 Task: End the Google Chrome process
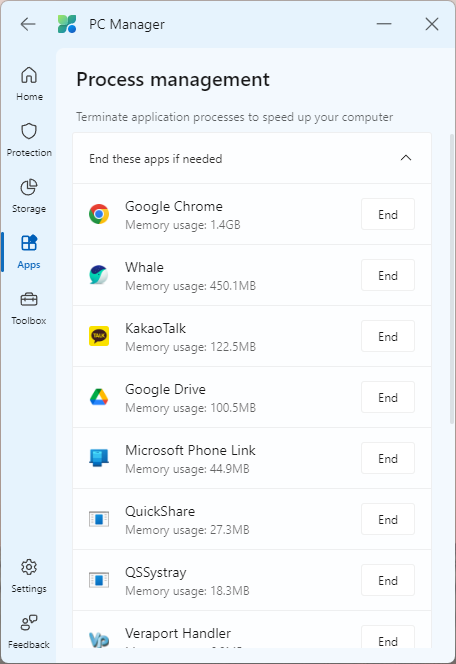click(x=387, y=214)
